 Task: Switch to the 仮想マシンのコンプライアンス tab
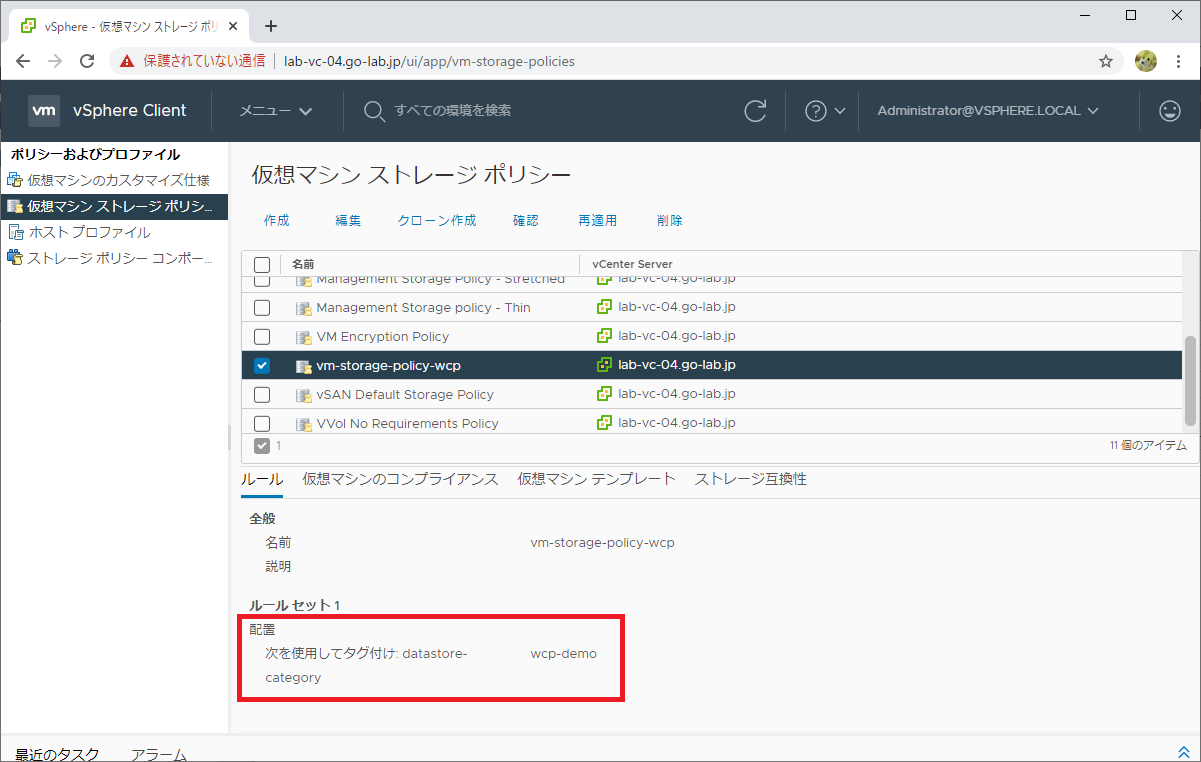pyautogui.click(x=400, y=479)
